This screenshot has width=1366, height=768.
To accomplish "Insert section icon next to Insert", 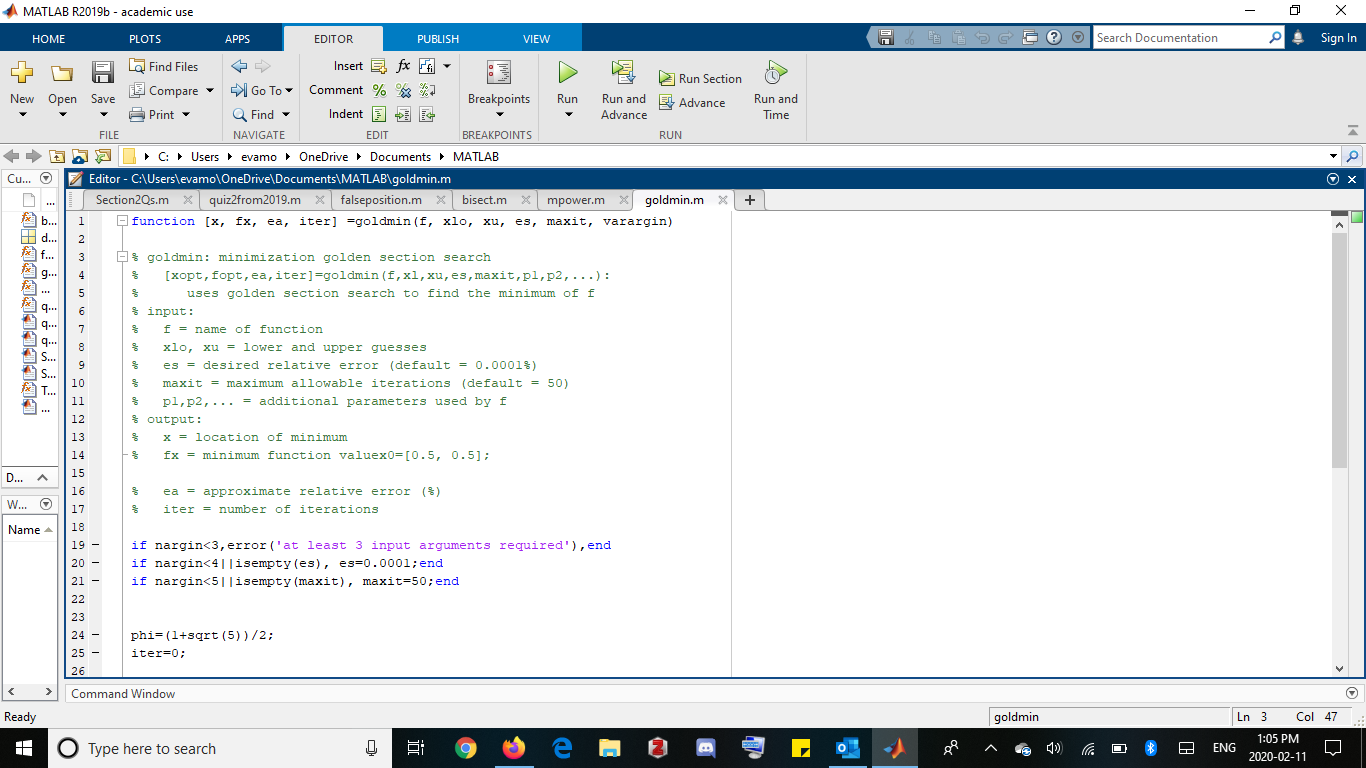I will click(379, 66).
